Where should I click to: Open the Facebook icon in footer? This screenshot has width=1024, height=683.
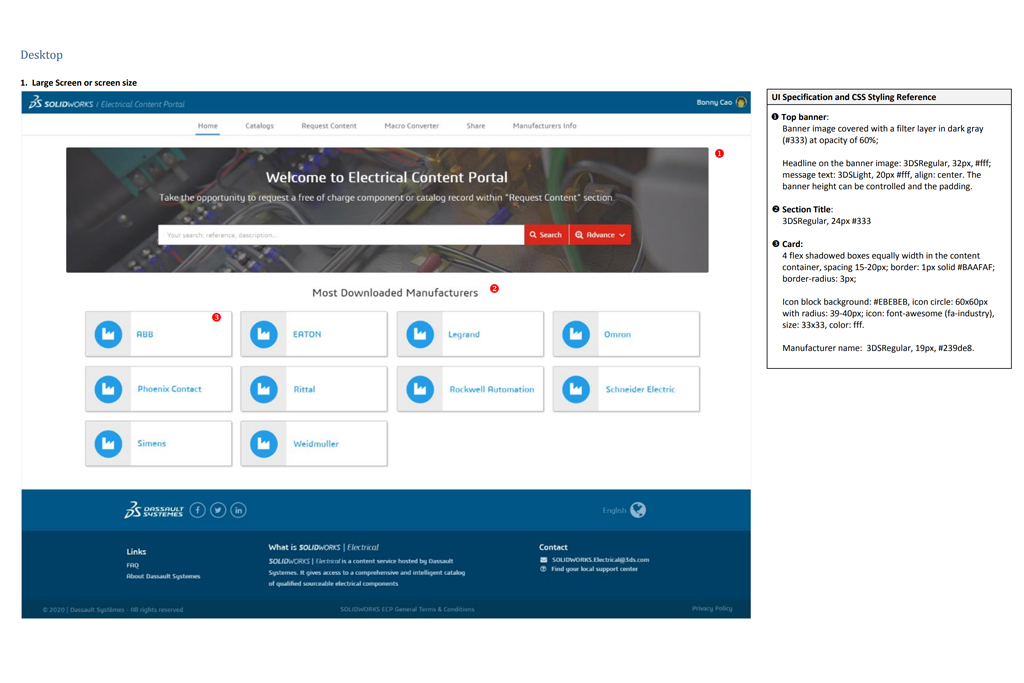198,510
